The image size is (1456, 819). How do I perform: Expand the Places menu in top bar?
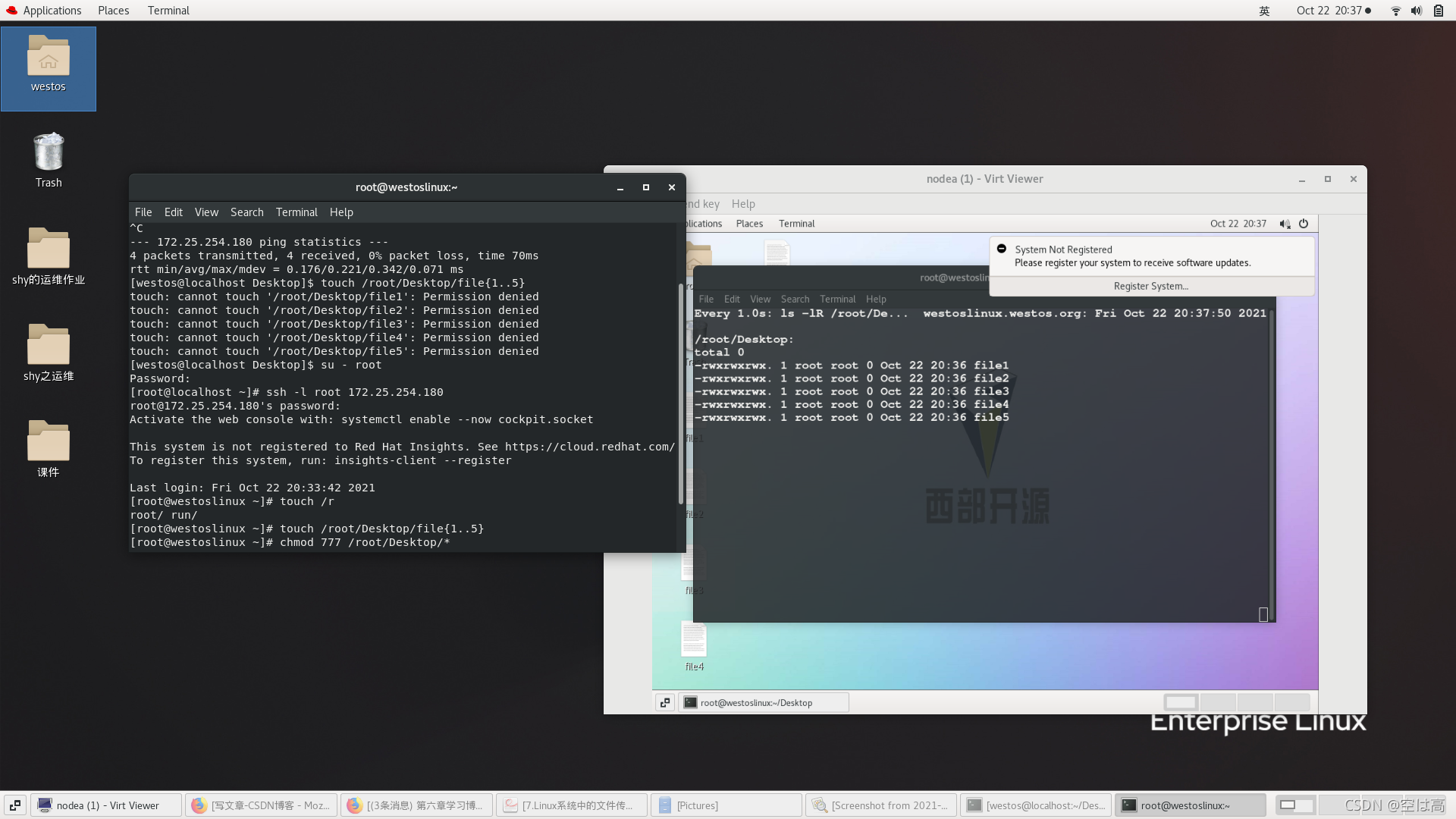113,11
